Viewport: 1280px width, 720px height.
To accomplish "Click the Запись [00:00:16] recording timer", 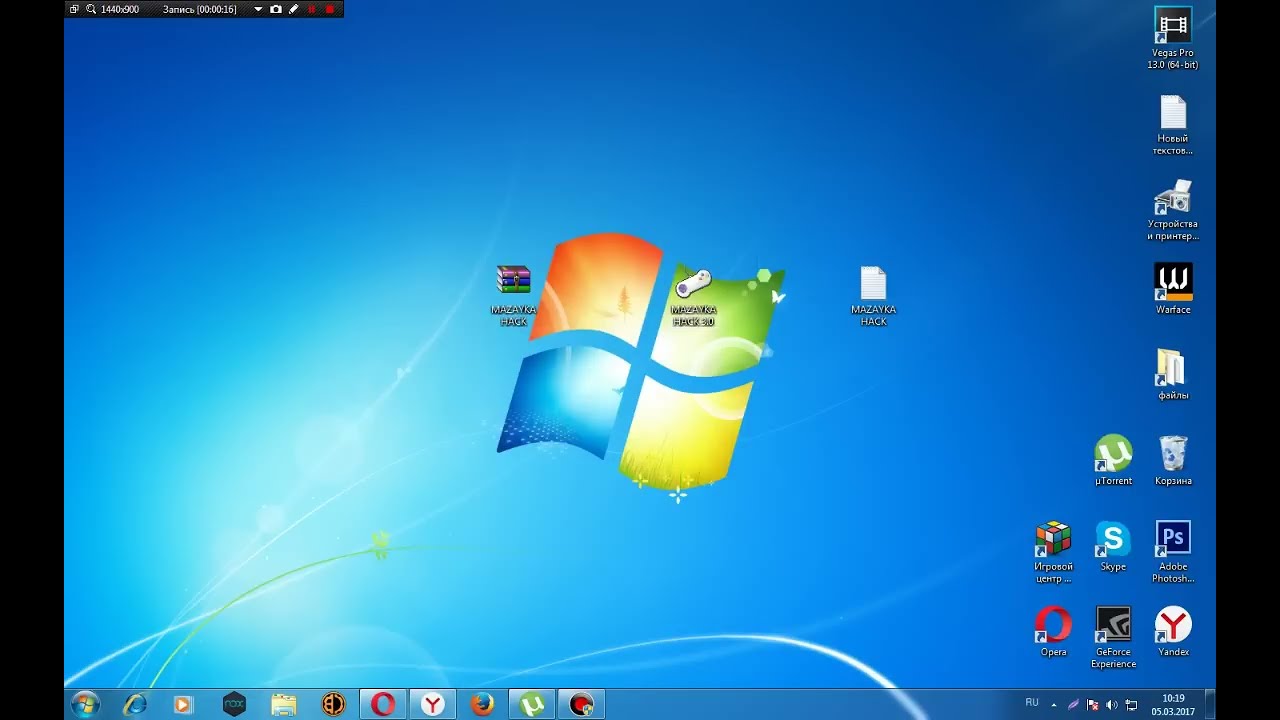I will coord(200,9).
